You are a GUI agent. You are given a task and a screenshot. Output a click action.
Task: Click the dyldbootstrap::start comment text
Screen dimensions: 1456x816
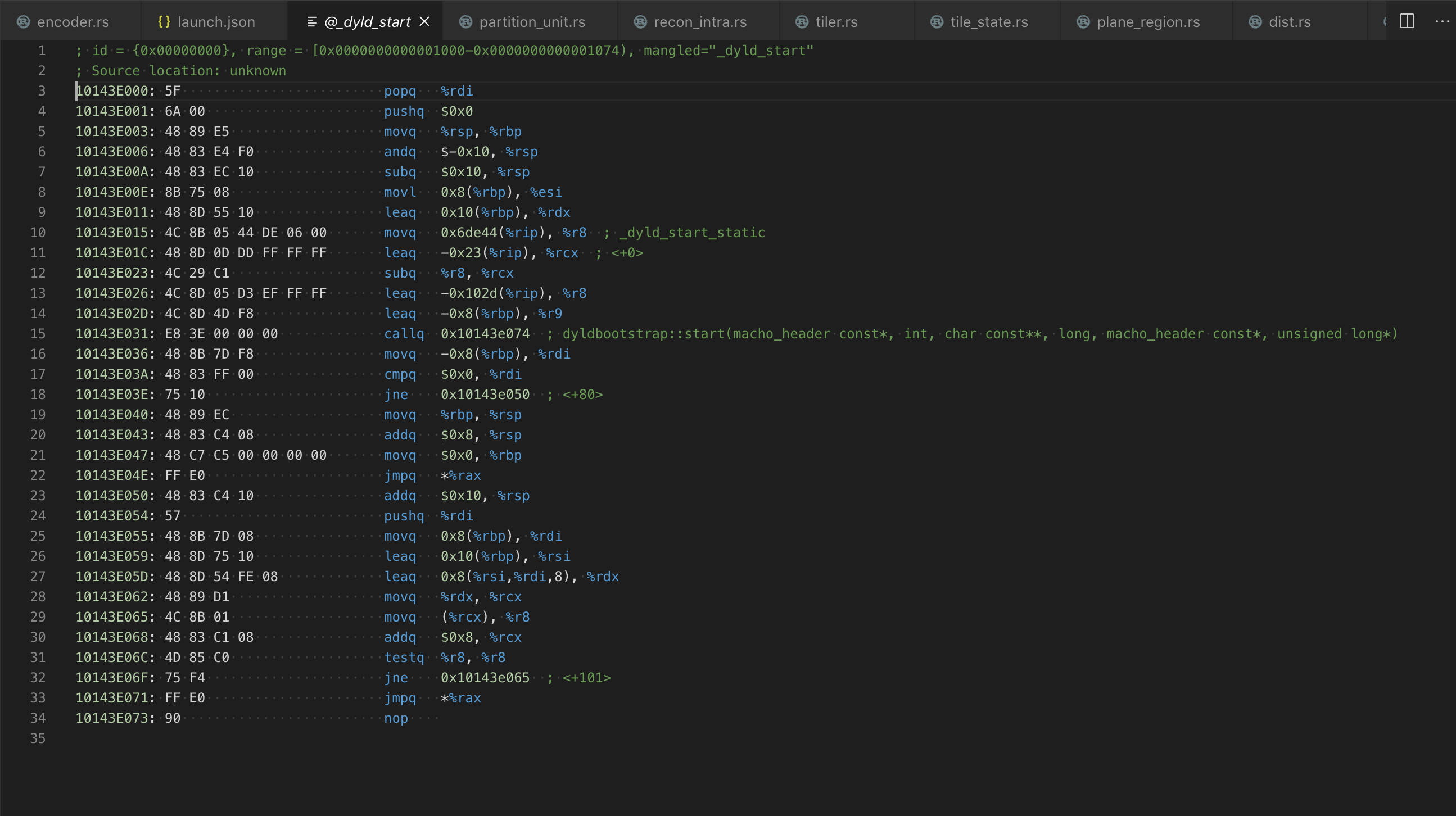pos(980,334)
